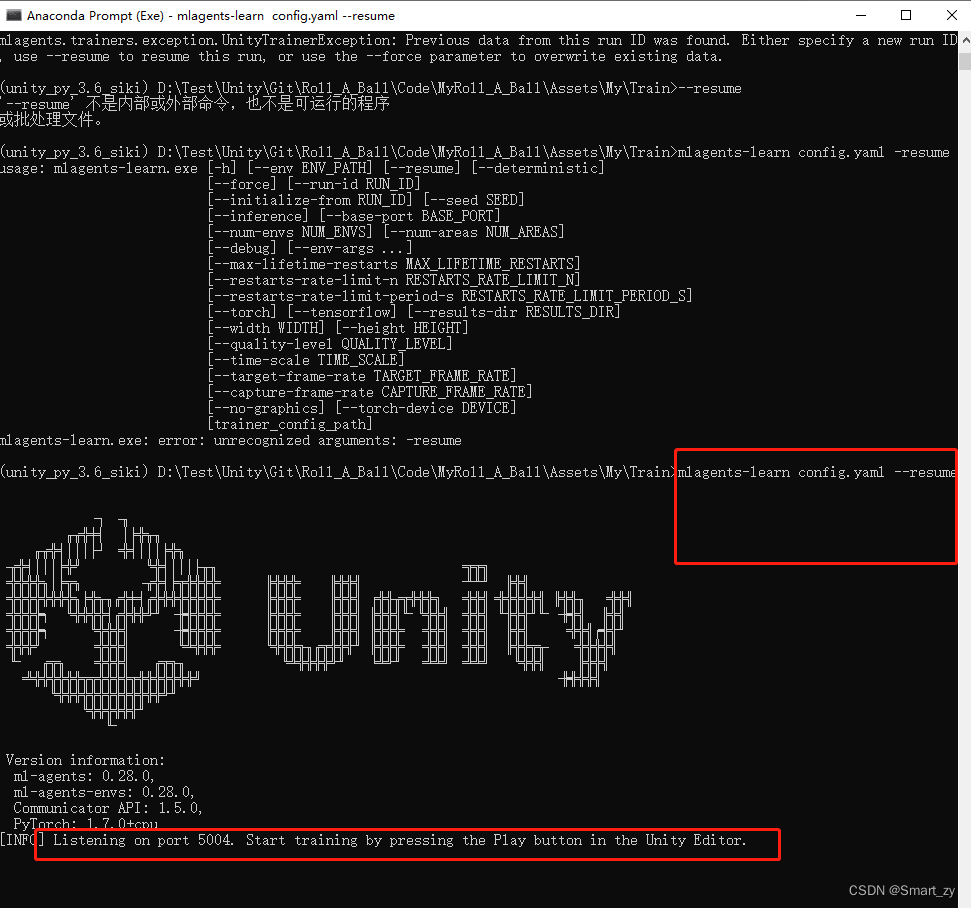The image size is (971, 908).
Task: Click the 'Communicator API: 1.5.0' line
Action: coord(105,808)
